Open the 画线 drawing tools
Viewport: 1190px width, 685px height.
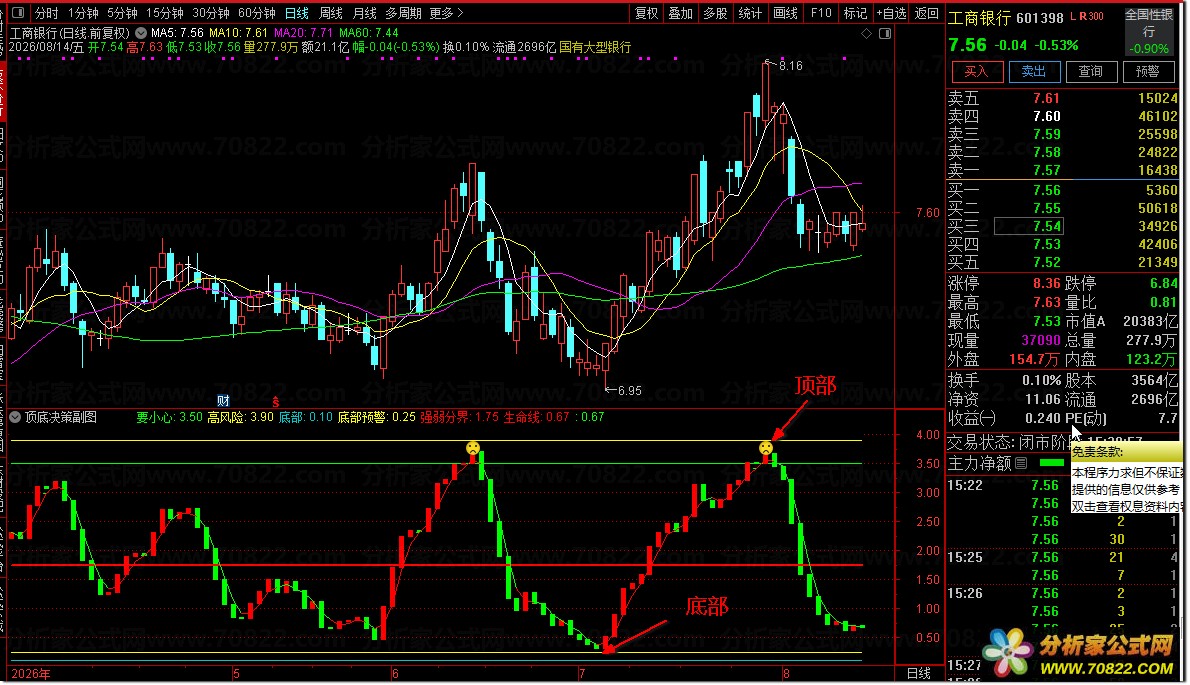coord(785,13)
